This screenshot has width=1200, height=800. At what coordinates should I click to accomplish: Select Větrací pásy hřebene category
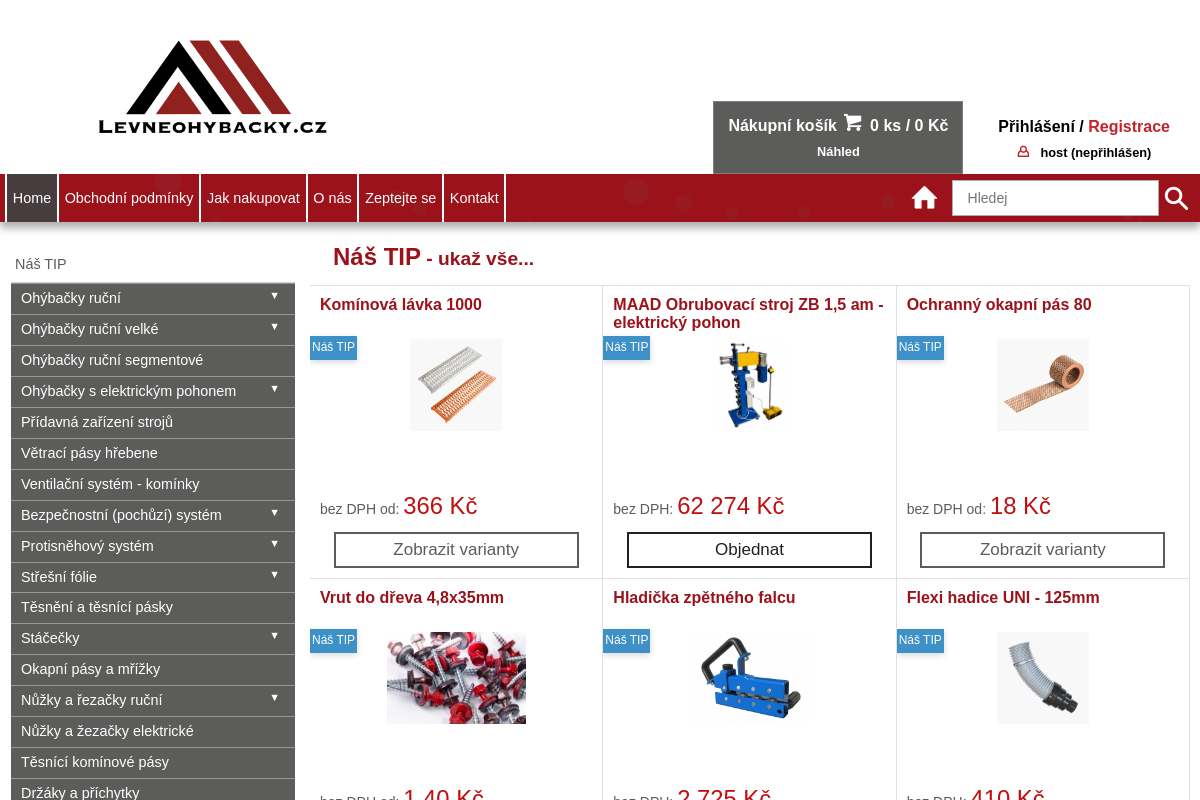[89, 453]
